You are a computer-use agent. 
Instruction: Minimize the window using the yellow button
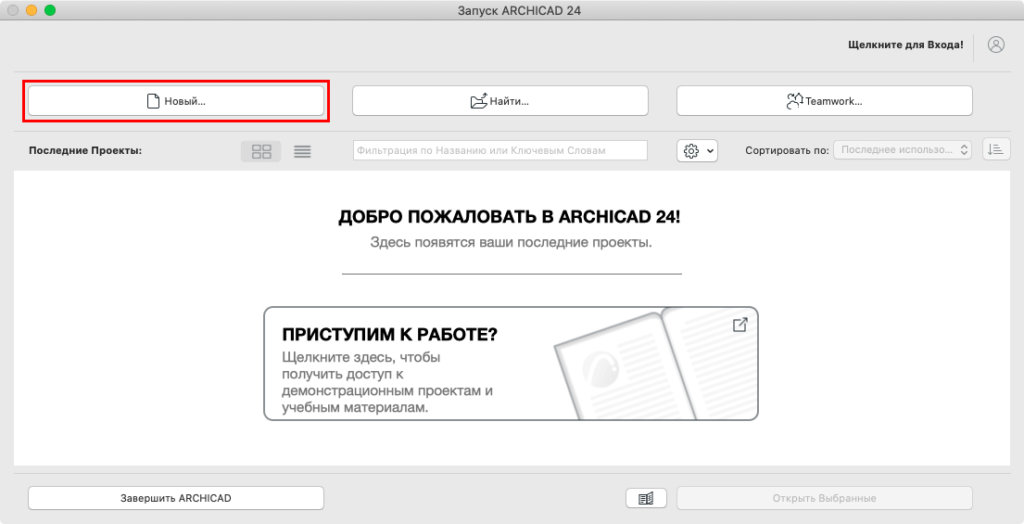pos(32,10)
